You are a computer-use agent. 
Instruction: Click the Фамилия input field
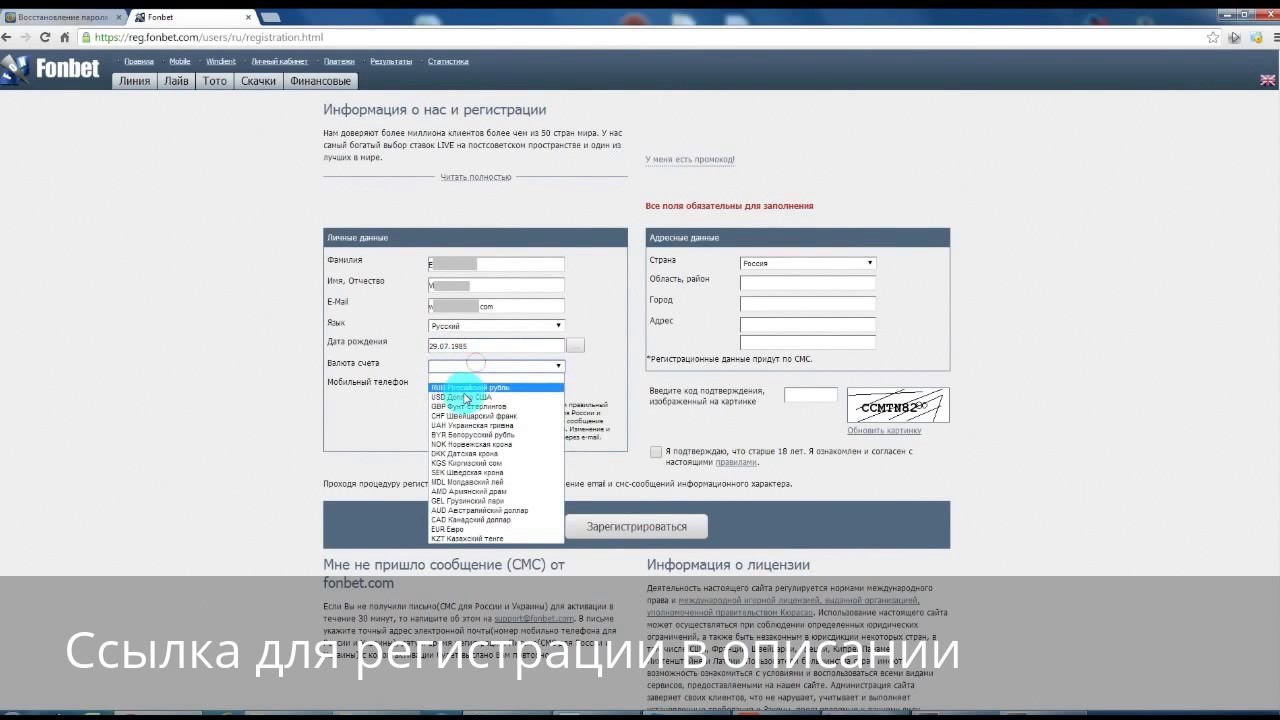tap(496, 264)
